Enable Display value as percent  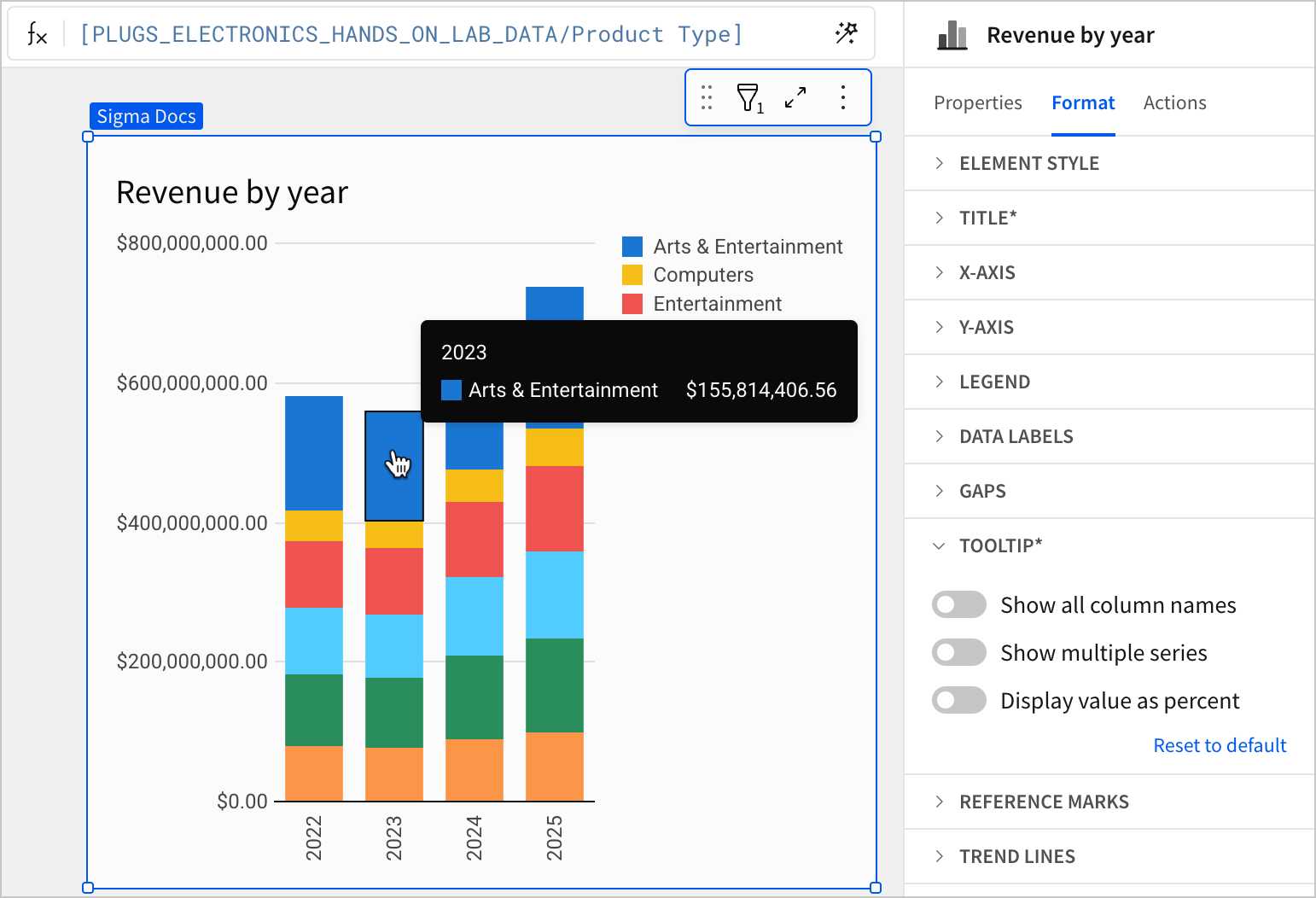point(958,700)
